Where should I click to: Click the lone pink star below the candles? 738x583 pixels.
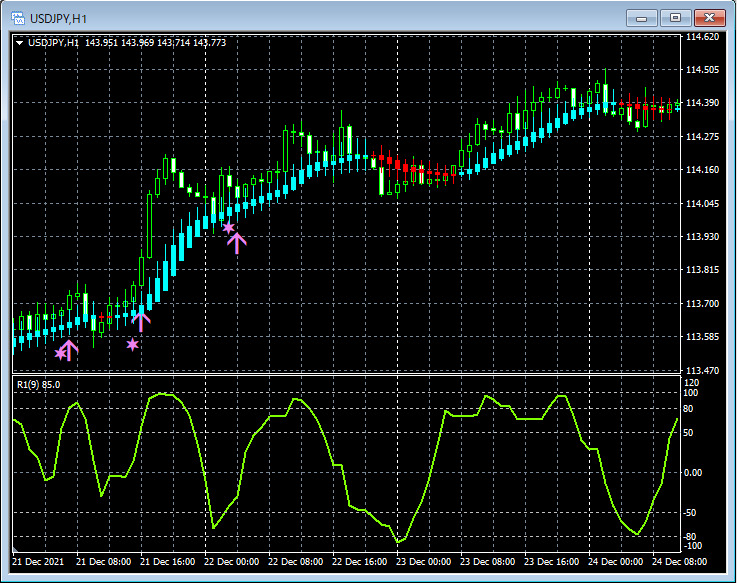tap(133, 345)
